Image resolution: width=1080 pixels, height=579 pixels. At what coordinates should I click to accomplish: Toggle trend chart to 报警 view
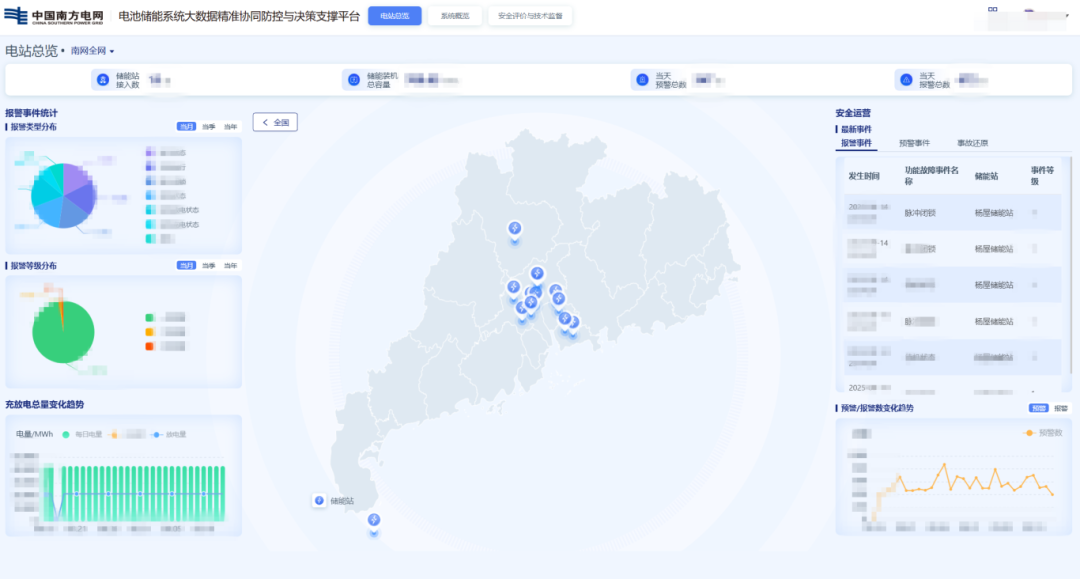(1060, 408)
